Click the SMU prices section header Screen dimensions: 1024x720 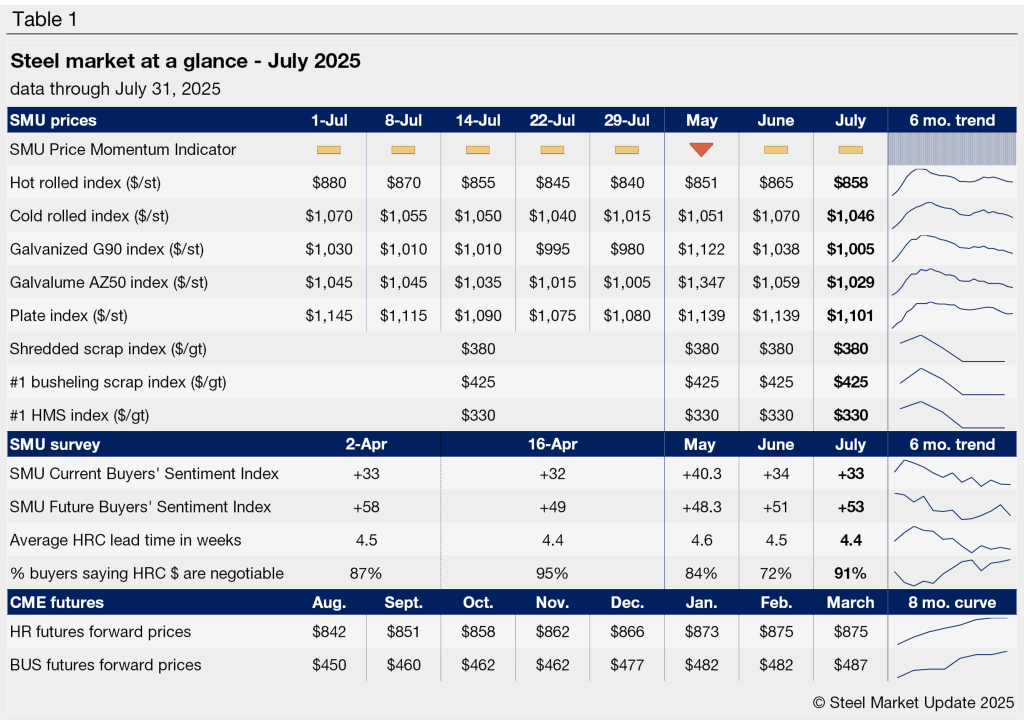[53, 120]
